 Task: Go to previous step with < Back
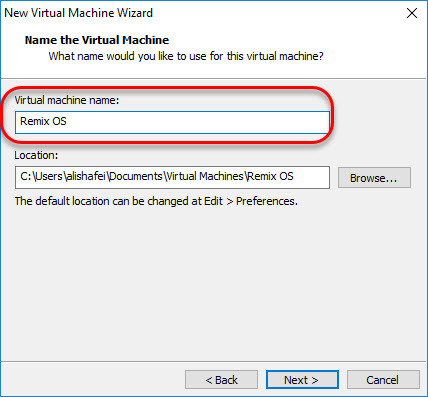click(221, 380)
